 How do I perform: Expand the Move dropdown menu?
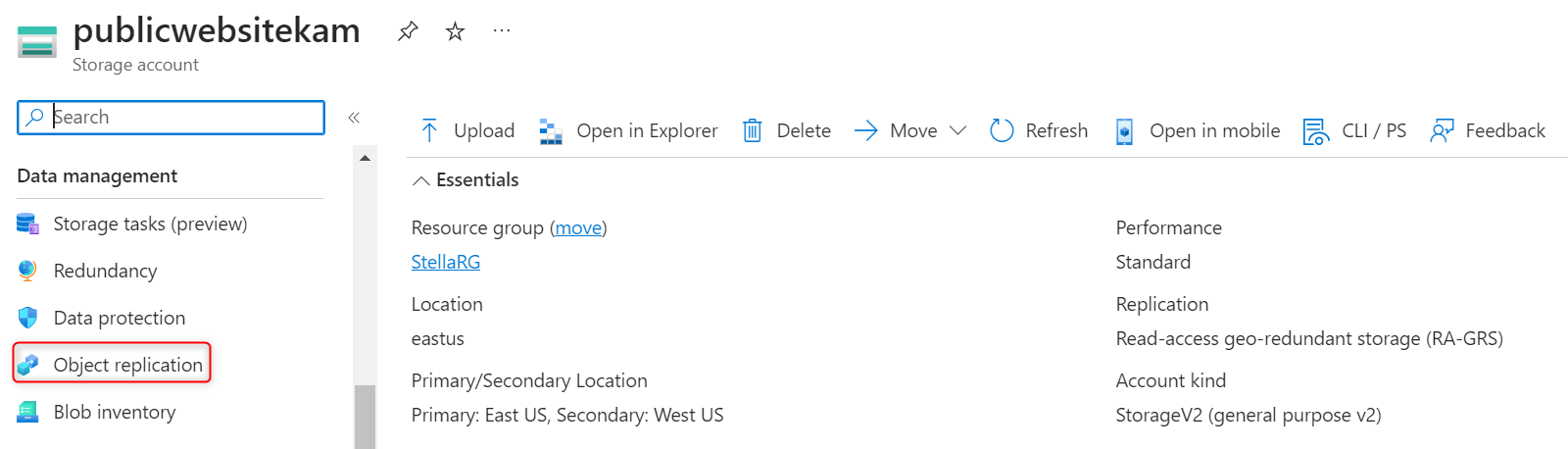click(x=957, y=130)
